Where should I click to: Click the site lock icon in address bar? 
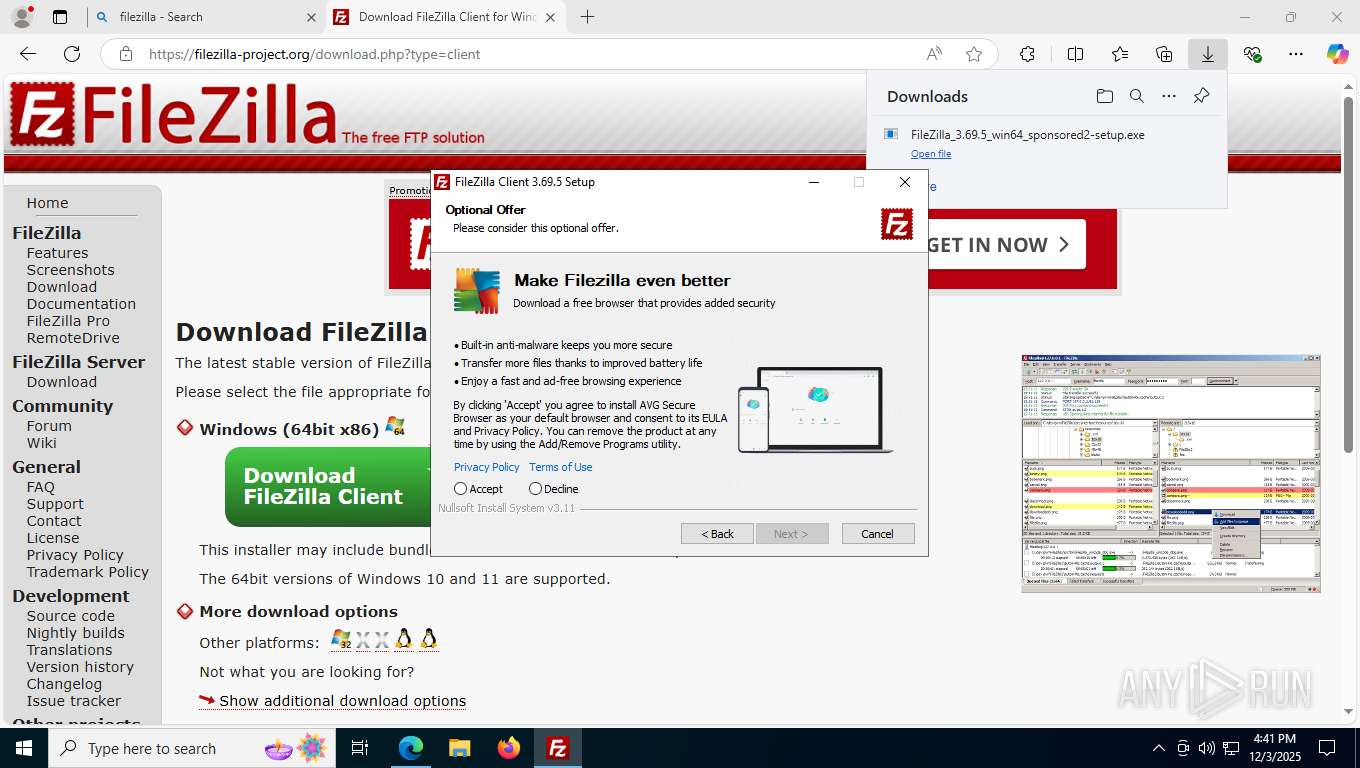(x=125, y=54)
